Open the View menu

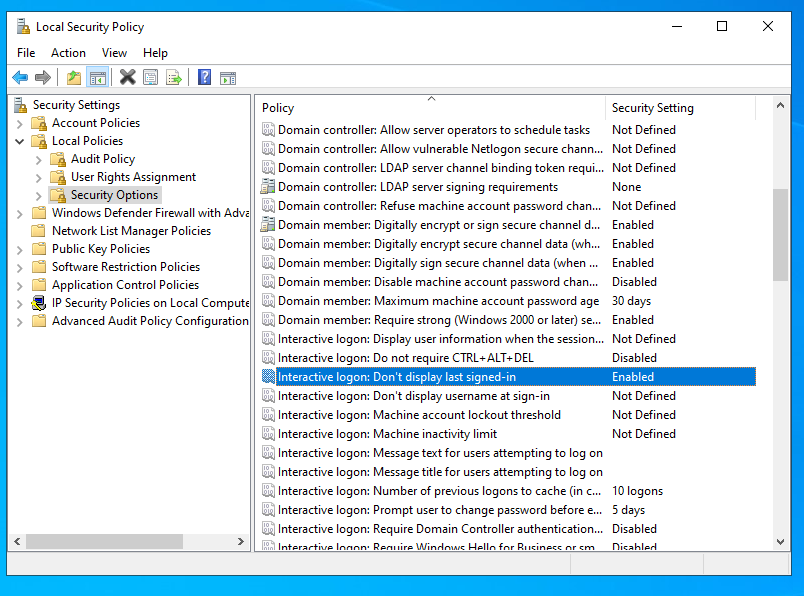[114, 53]
